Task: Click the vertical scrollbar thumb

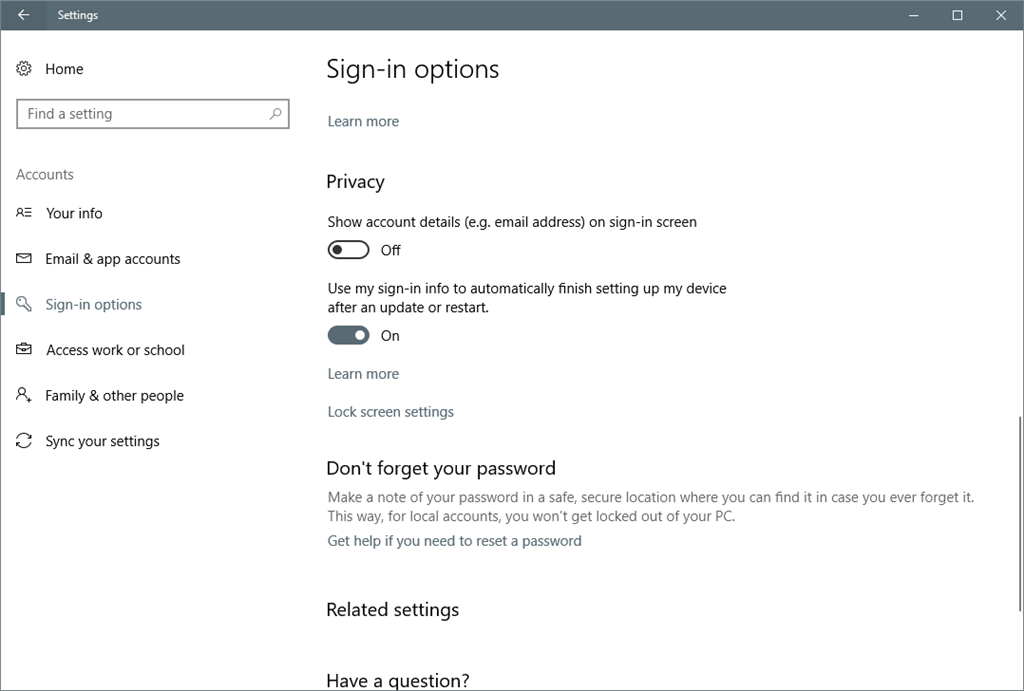Action: [1019, 513]
